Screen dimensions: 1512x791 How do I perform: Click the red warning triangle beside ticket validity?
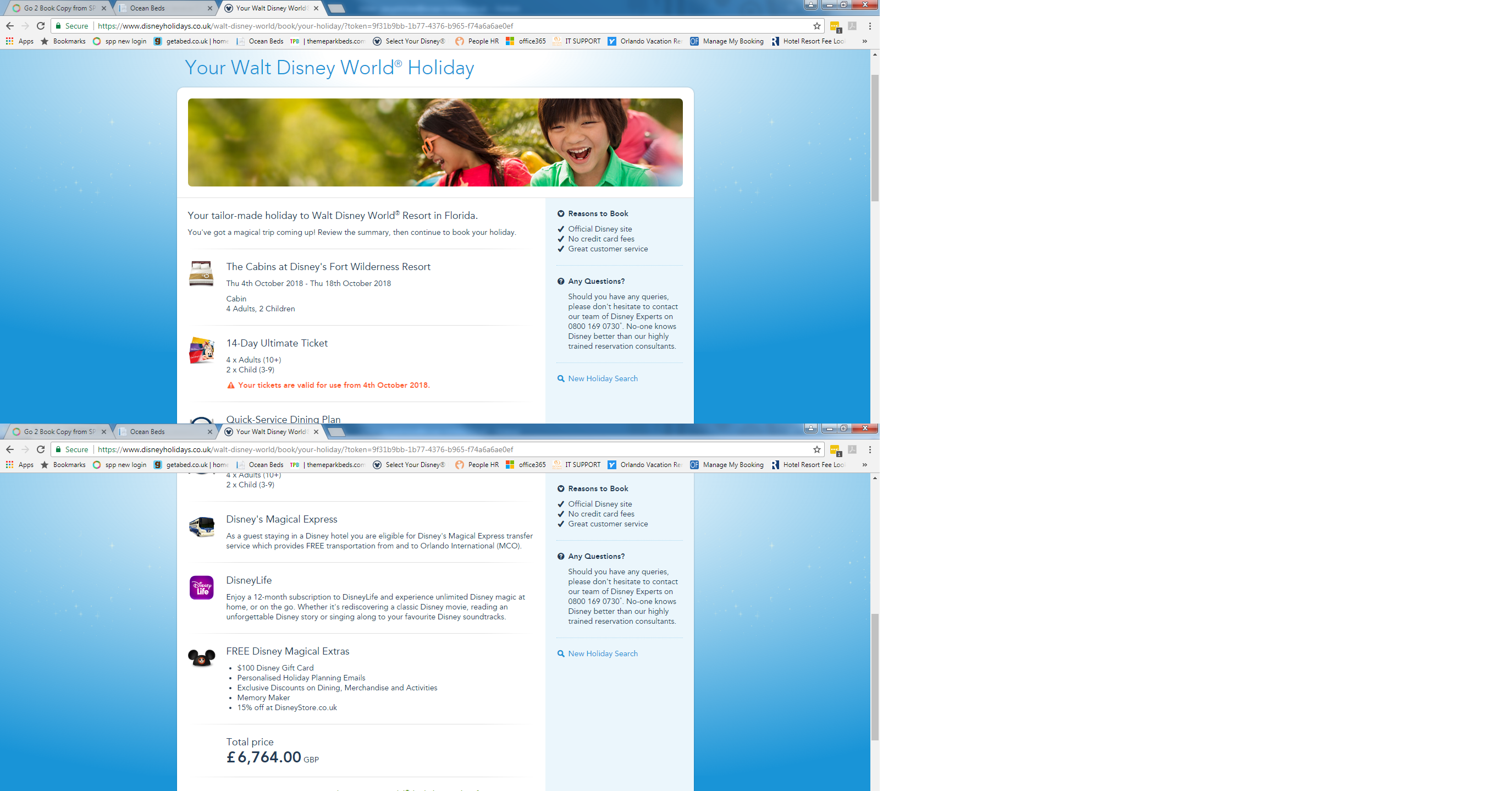tap(231, 386)
